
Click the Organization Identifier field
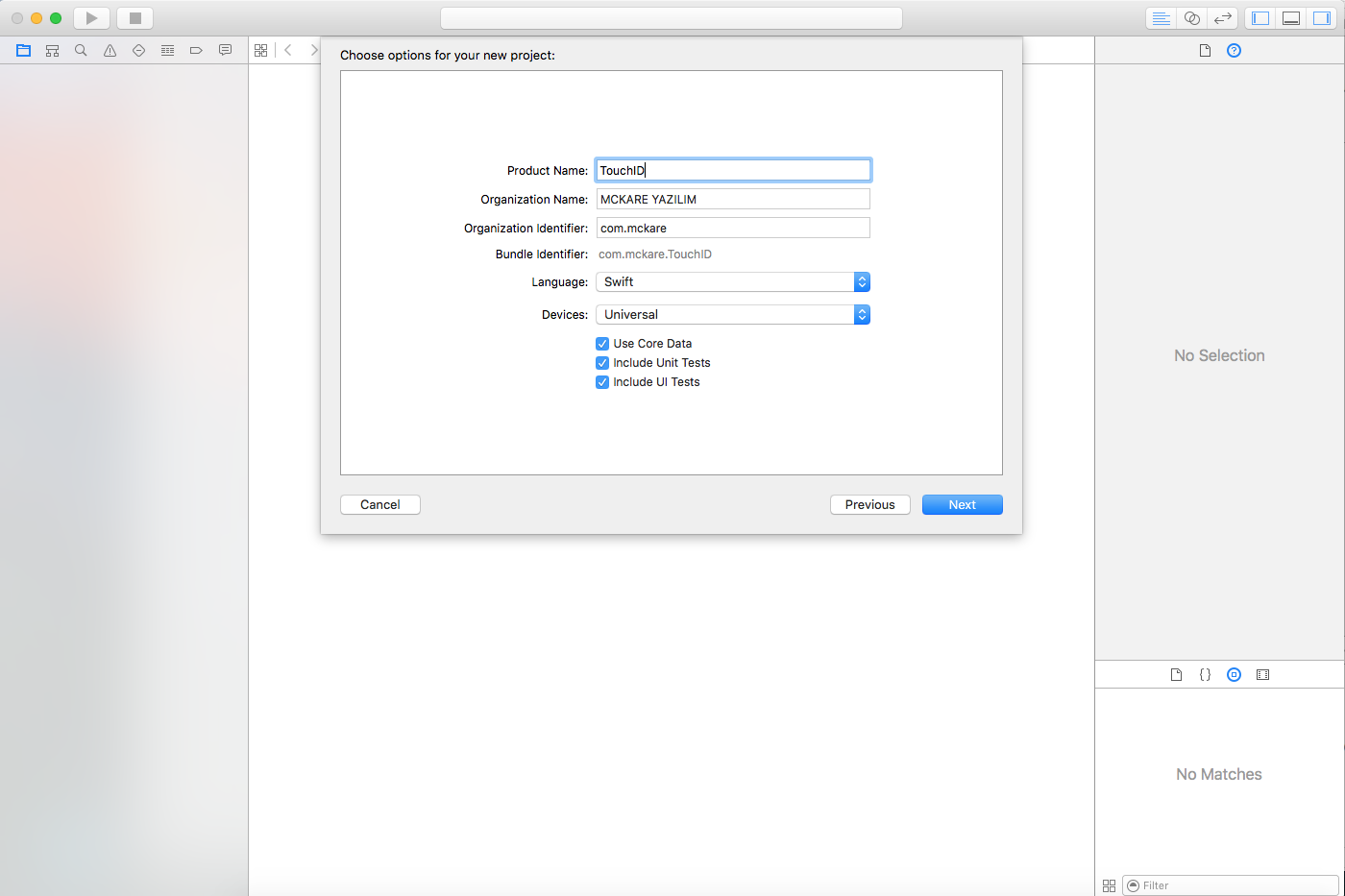[x=733, y=228]
